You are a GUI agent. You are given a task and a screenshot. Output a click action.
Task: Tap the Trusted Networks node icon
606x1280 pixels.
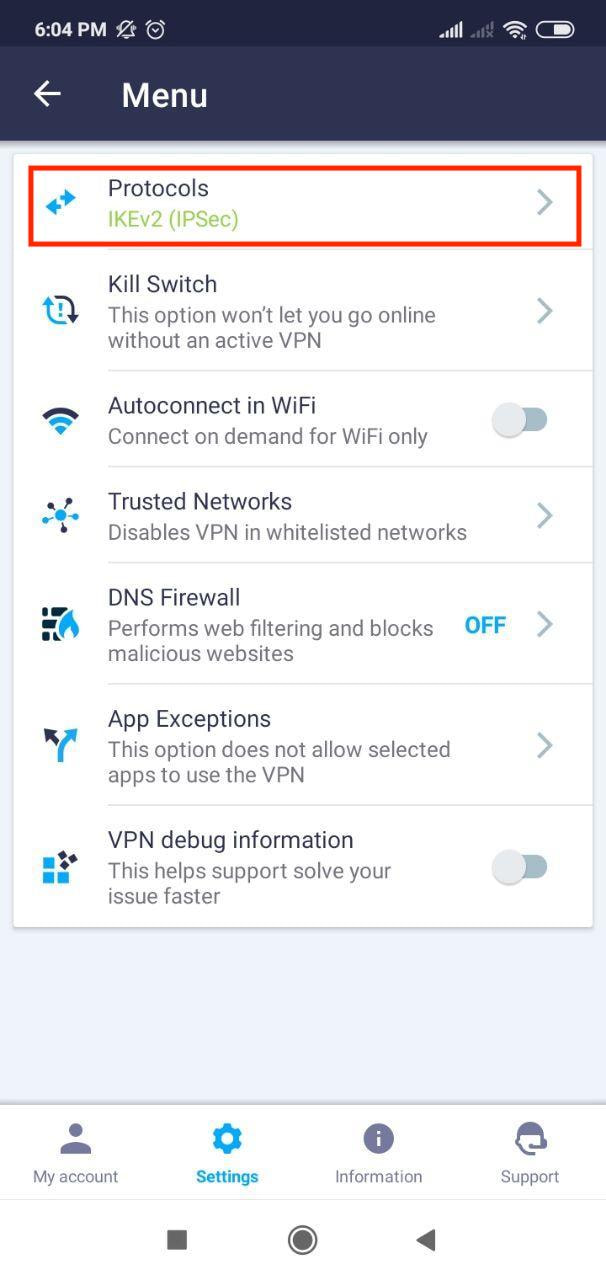tap(61, 515)
